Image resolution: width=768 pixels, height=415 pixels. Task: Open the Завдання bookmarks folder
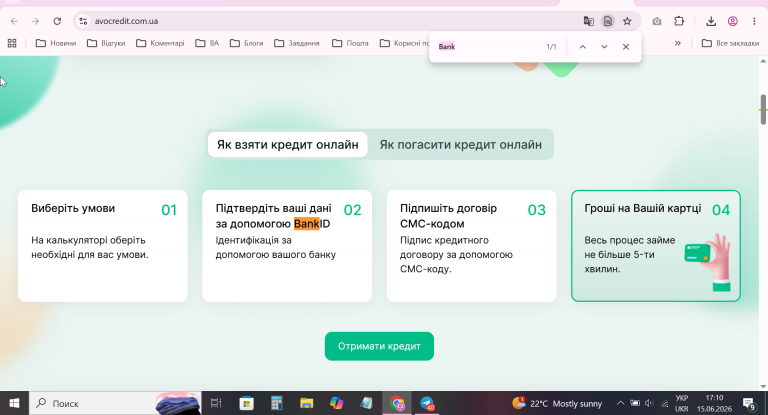tap(297, 43)
